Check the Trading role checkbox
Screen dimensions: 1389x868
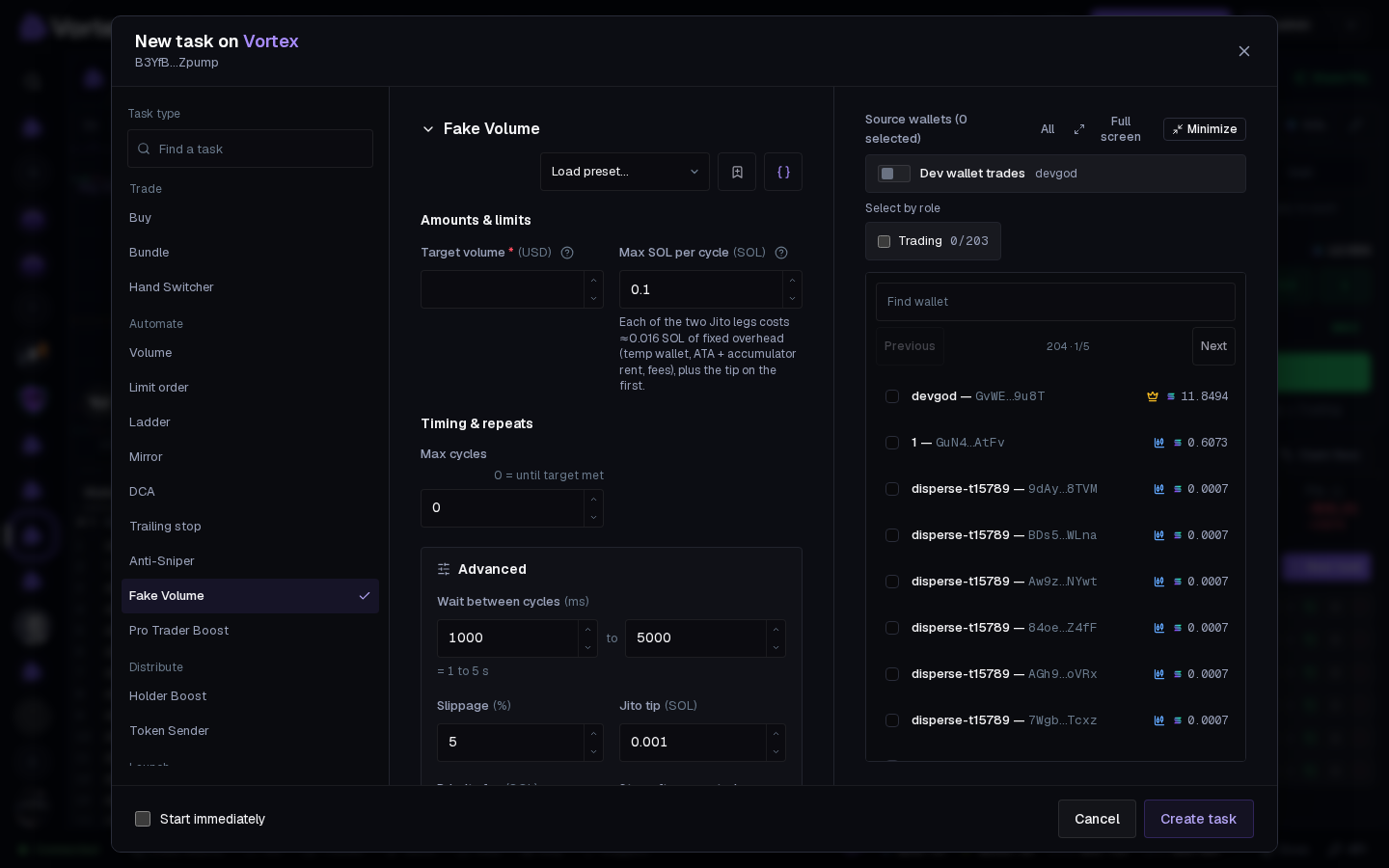(884, 241)
